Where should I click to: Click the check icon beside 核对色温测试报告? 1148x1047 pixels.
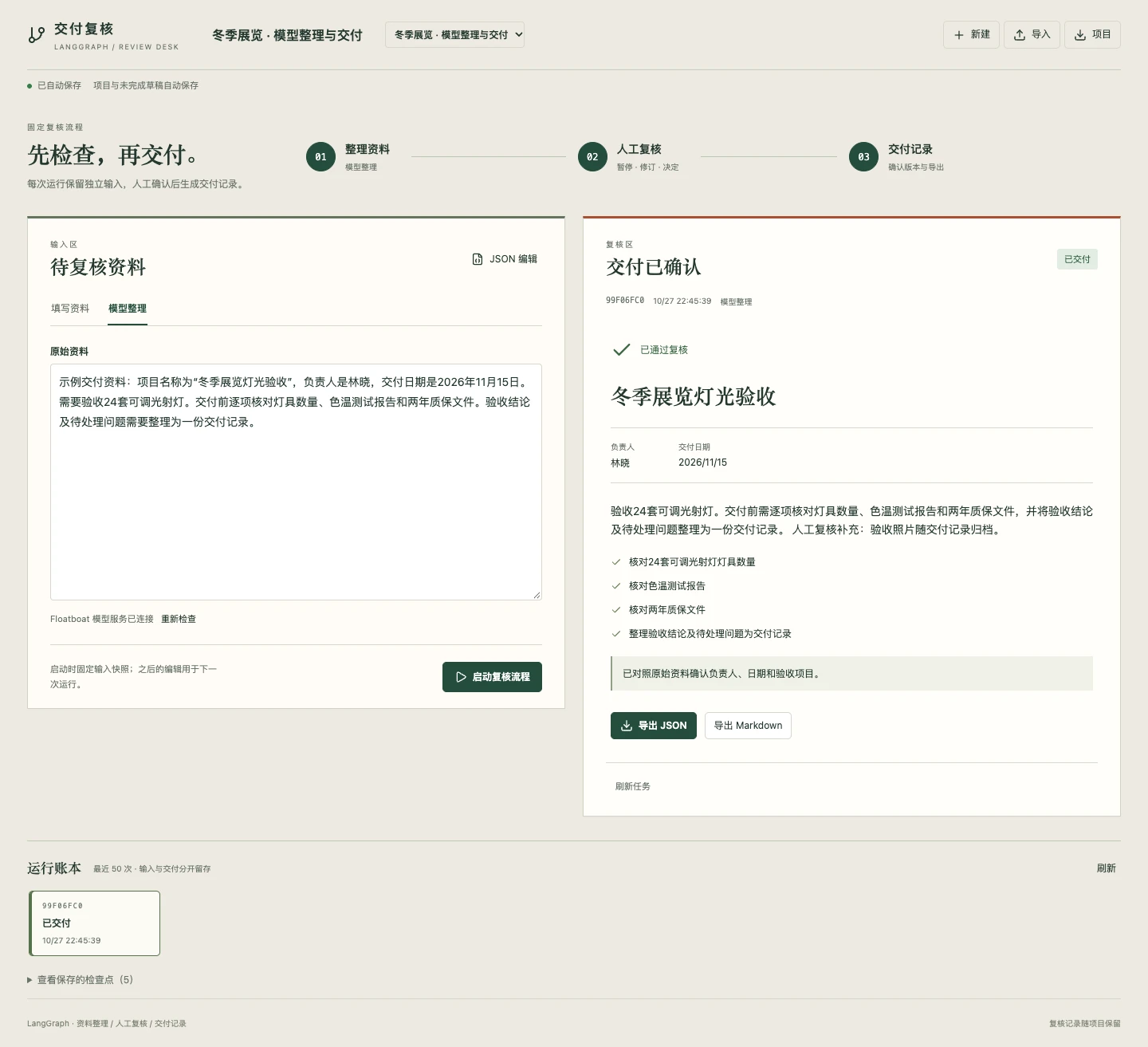click(616, 586)
